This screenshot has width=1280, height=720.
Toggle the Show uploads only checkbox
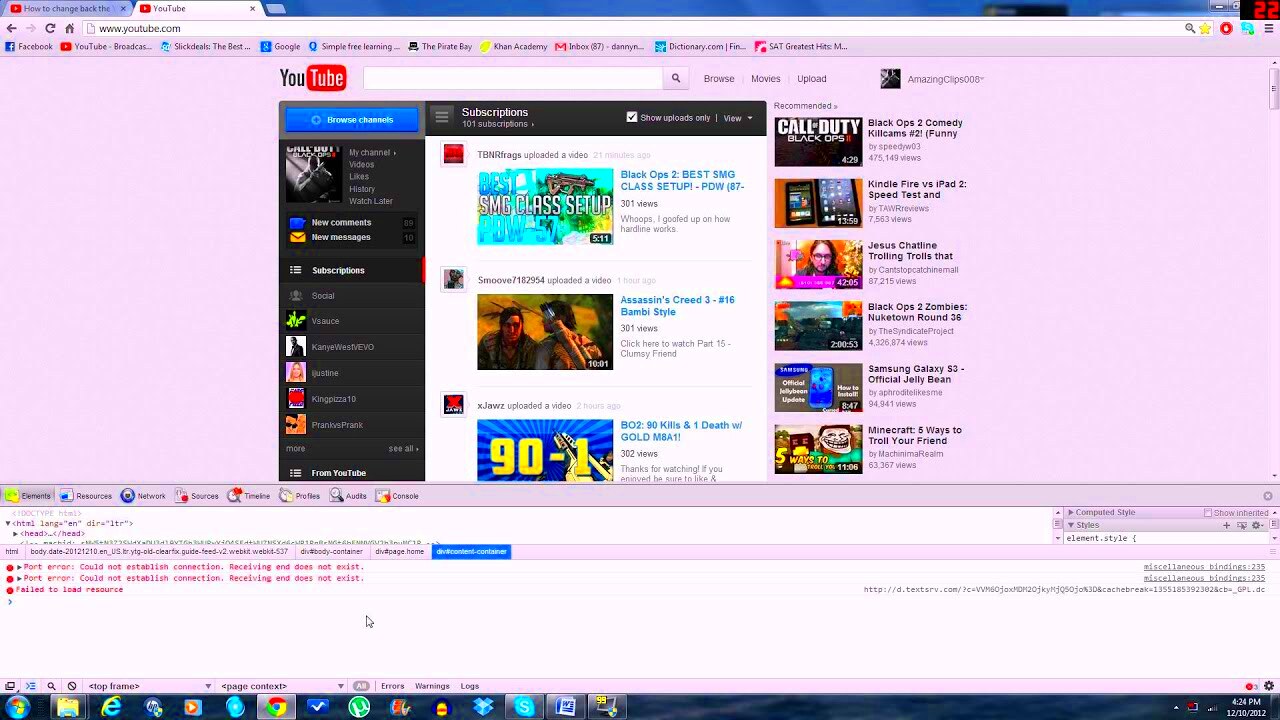[x=632, y=117]
